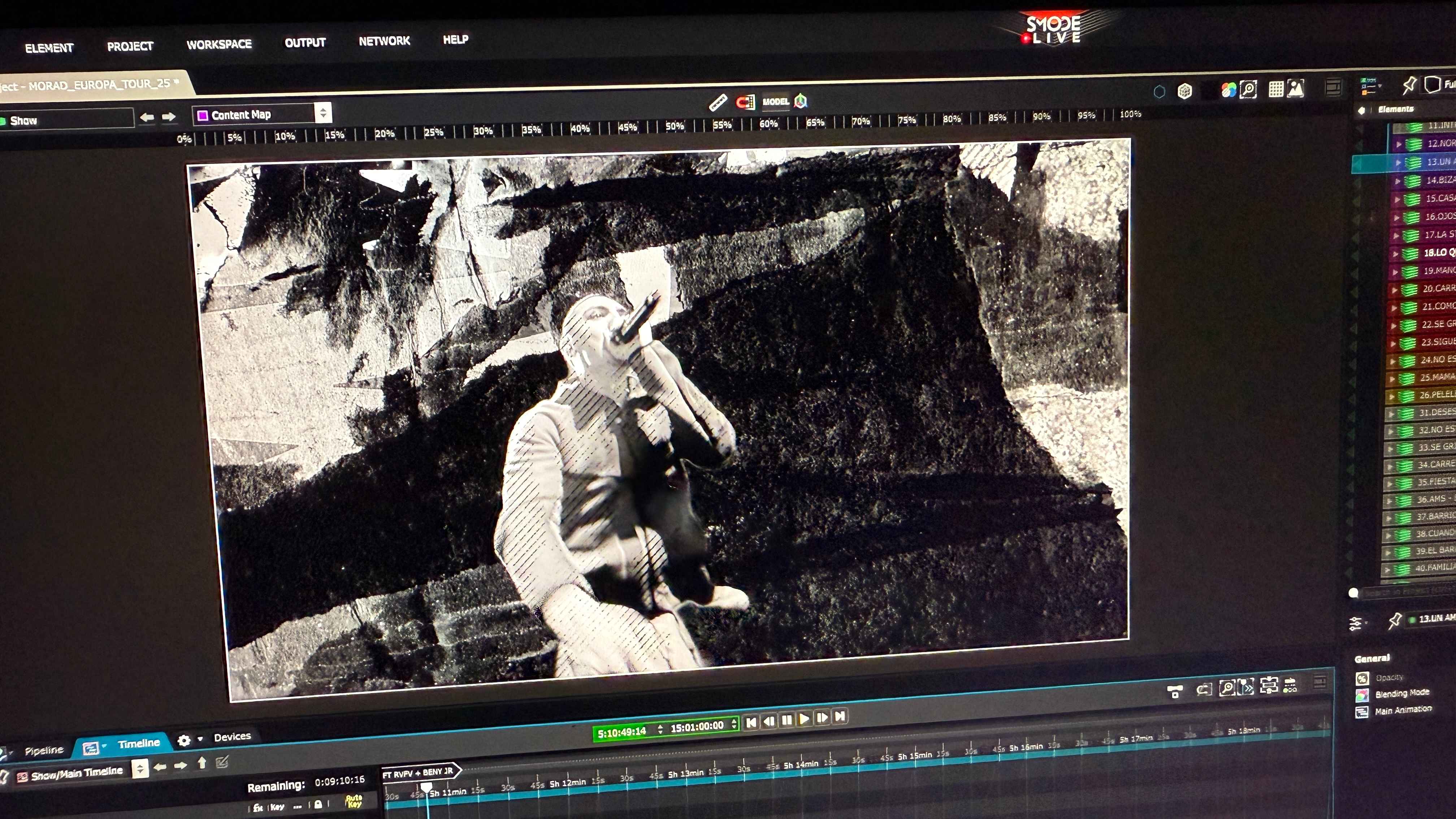The height and width of the screenshot is (819, 1456).
Task: Toggle the timeline lock icon
Action: pyautogui.click(x=318, y=804)
